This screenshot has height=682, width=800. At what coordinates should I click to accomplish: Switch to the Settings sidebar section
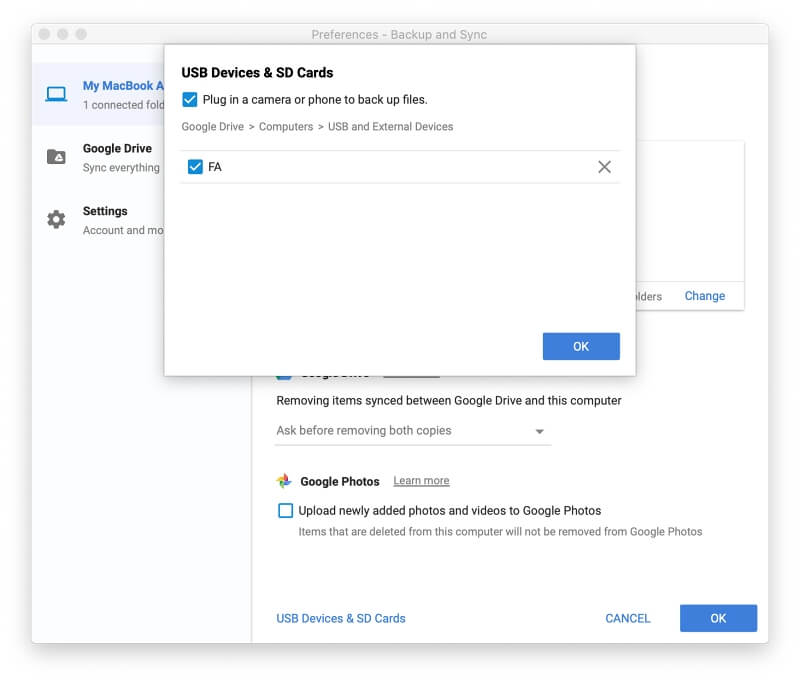click(98, 220)
